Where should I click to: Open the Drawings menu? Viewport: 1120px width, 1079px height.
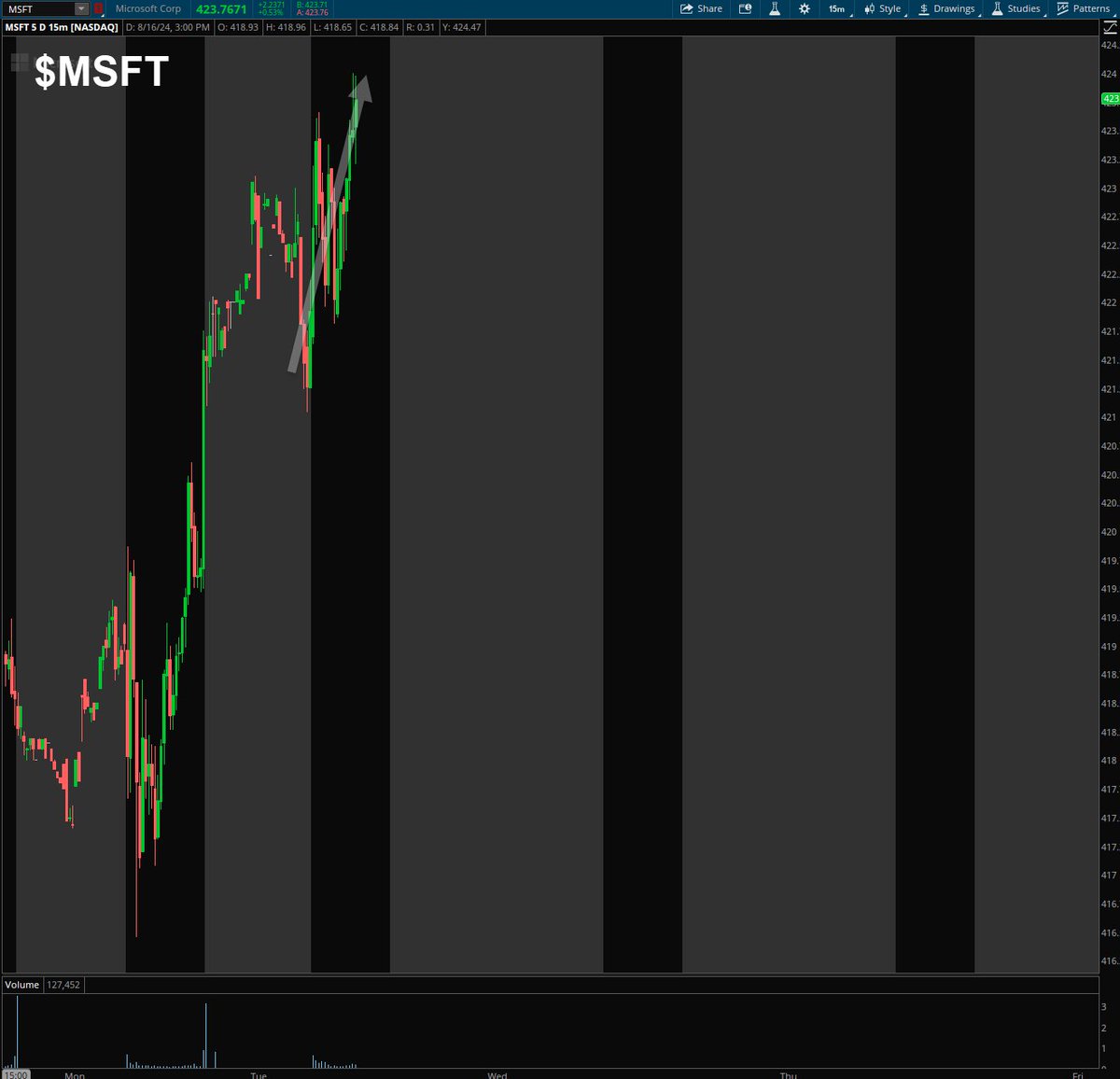tap(947, 8)
